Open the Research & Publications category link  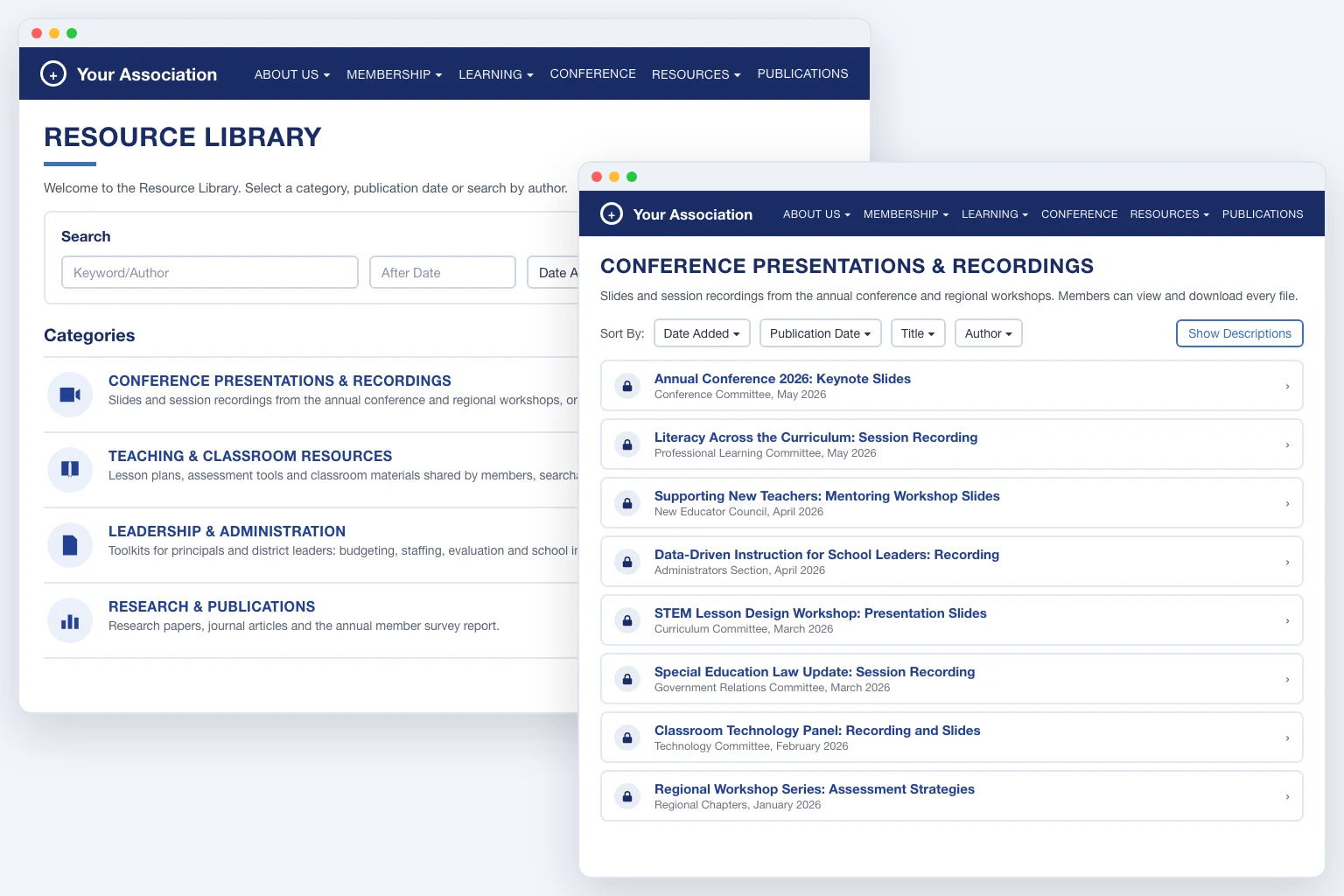(x=212, y=606)
